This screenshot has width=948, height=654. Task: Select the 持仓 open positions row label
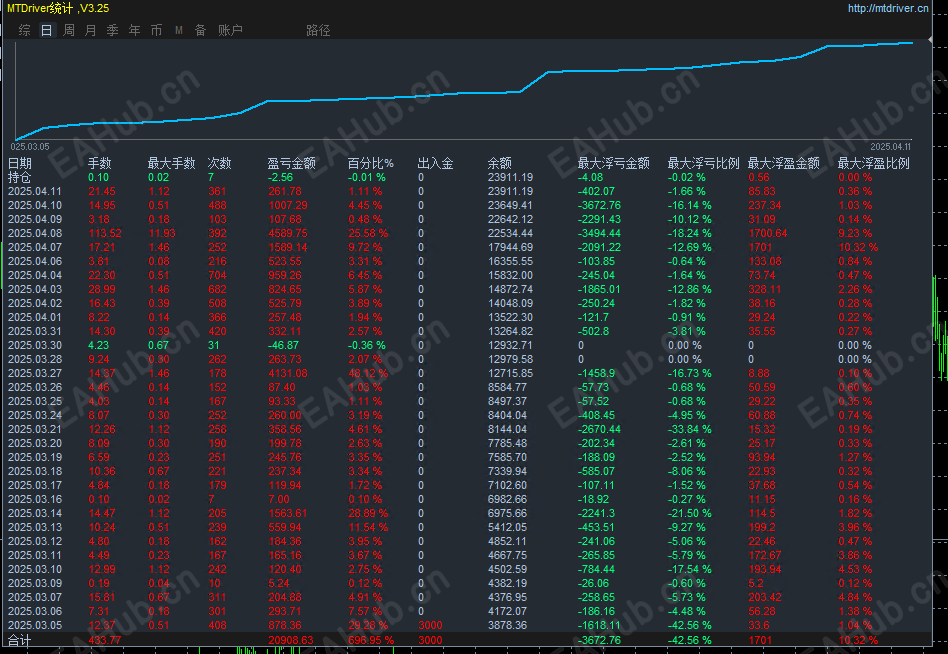click(x=19, y=177)
